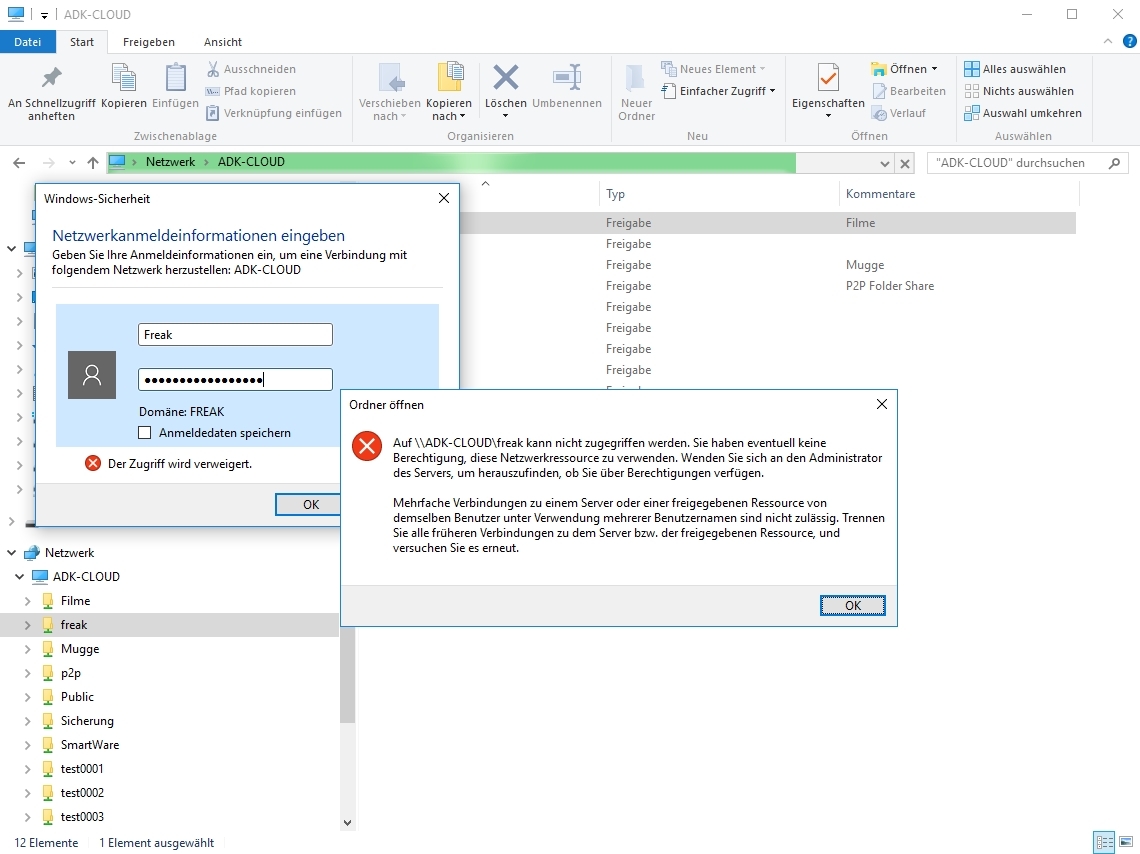Open the Datei tab
The width and height of the screenshot is (1140, 854).
coord(28,41)
